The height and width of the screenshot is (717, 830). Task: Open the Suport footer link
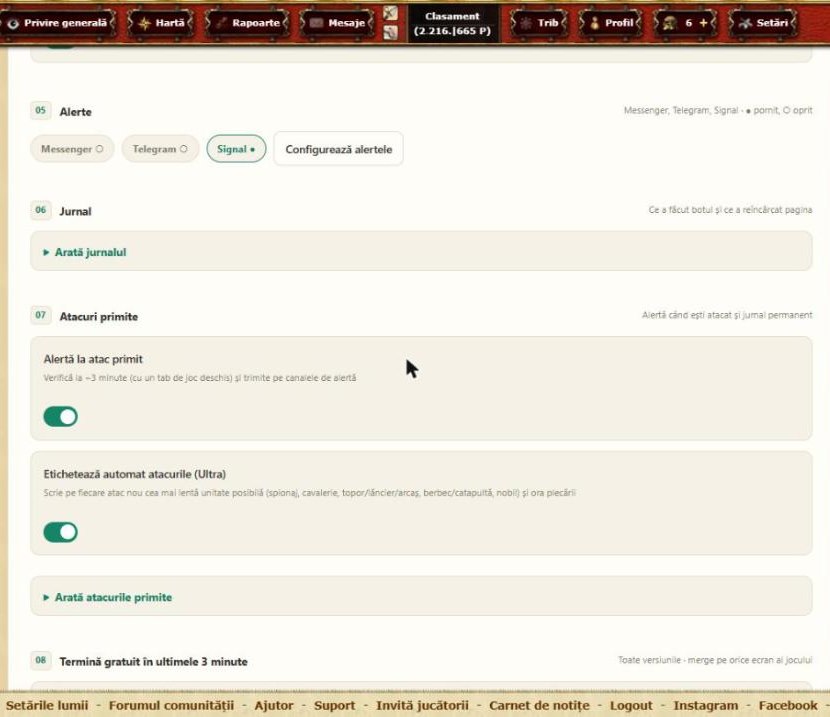(x=335, y=705)
